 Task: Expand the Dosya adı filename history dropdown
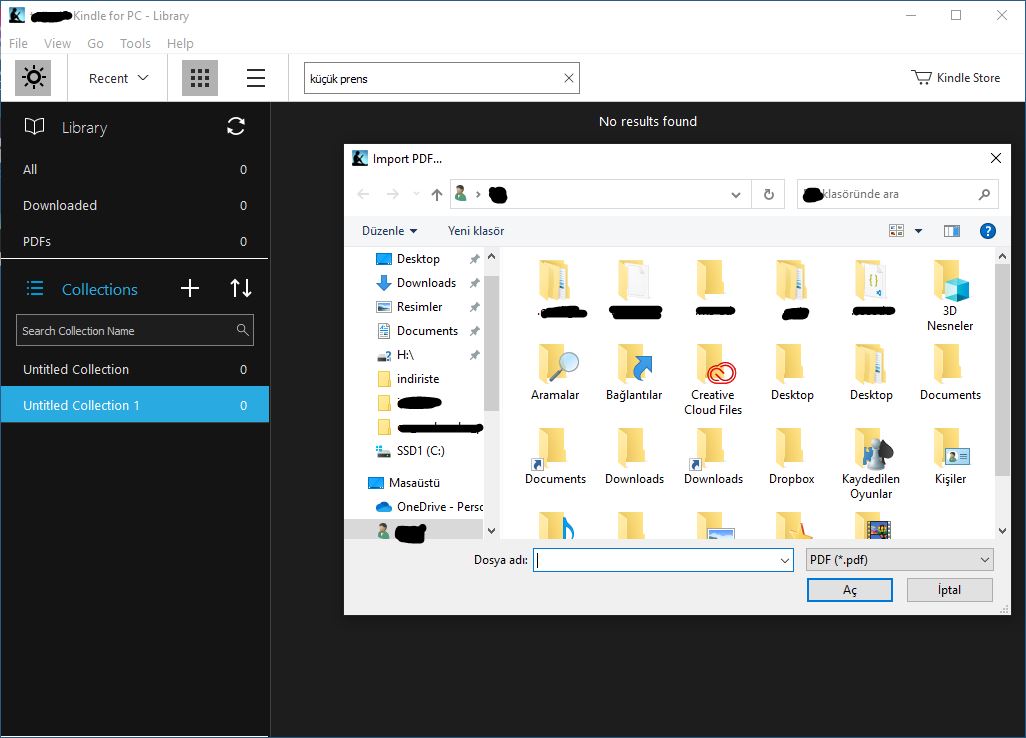(785, 560)
